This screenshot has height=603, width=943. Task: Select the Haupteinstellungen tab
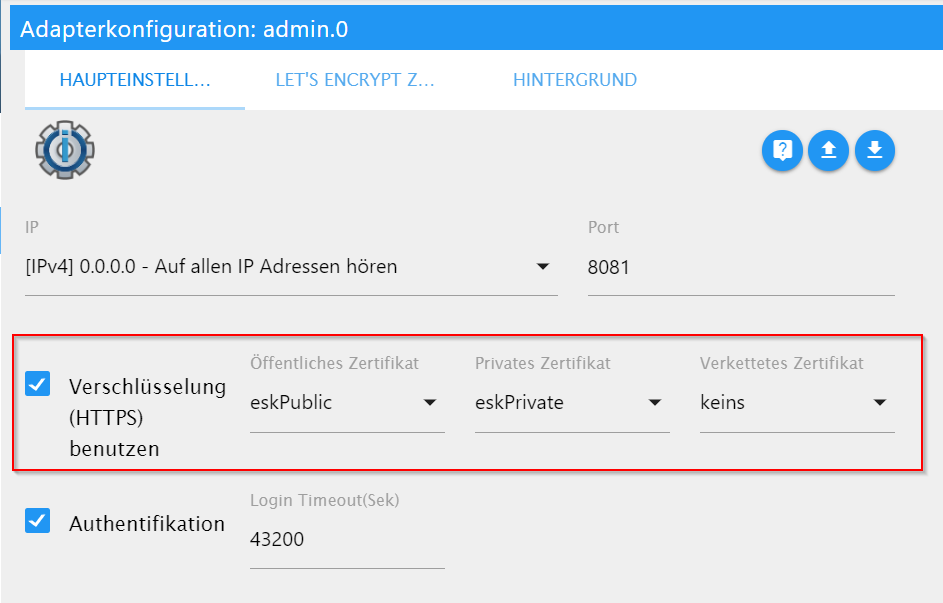click(x=135, y=80)
